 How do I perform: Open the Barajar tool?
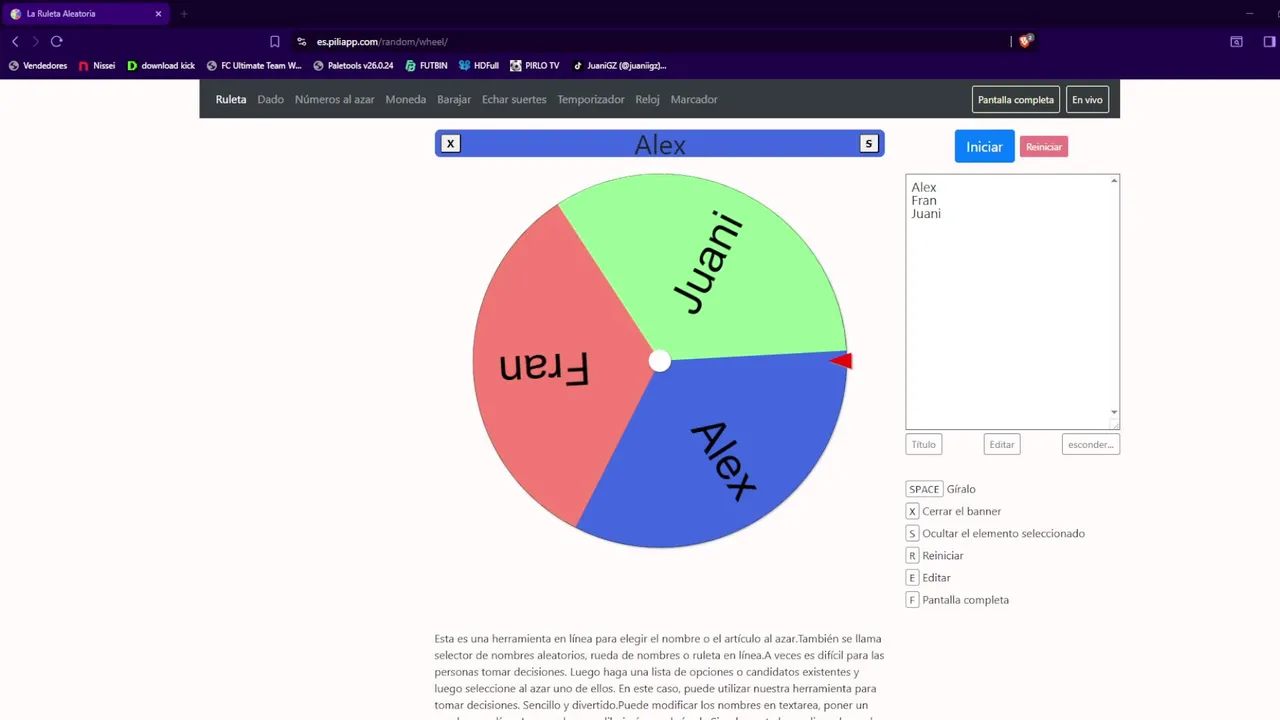click(454, 100)
